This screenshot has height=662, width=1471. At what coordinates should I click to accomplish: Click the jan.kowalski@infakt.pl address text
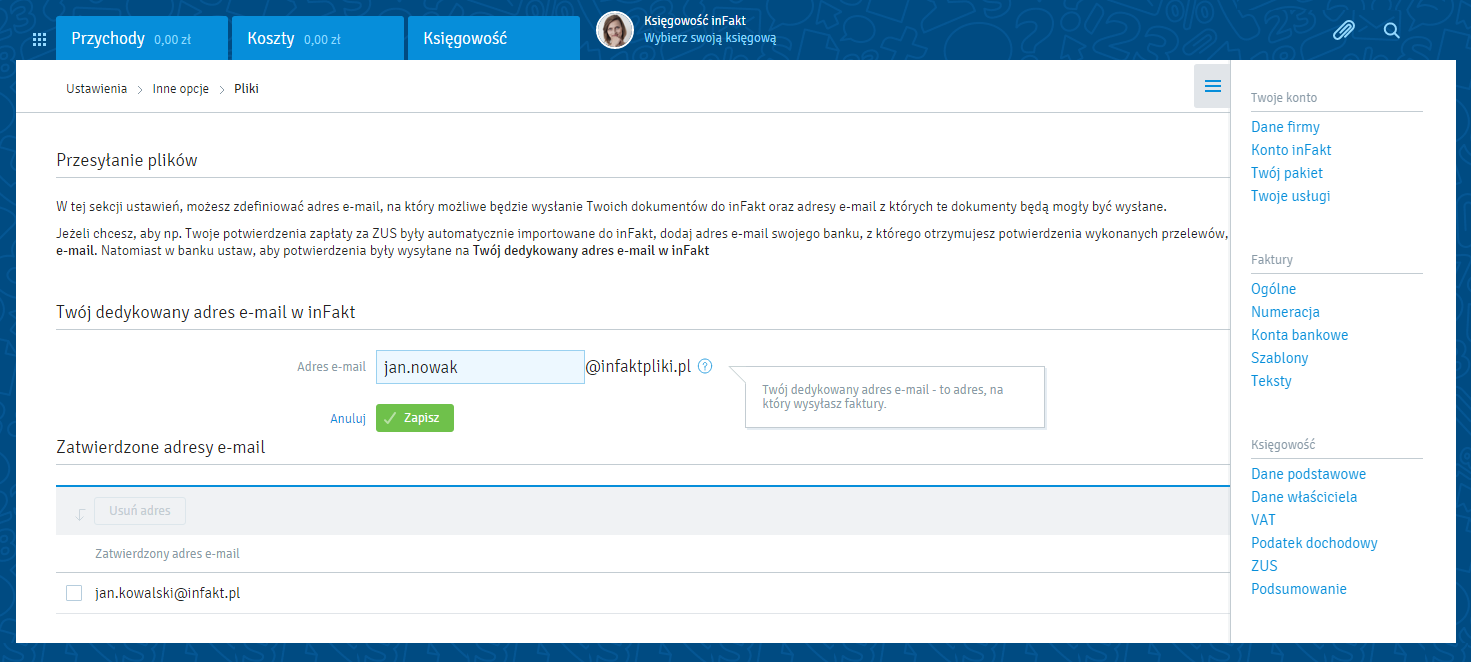168,593
